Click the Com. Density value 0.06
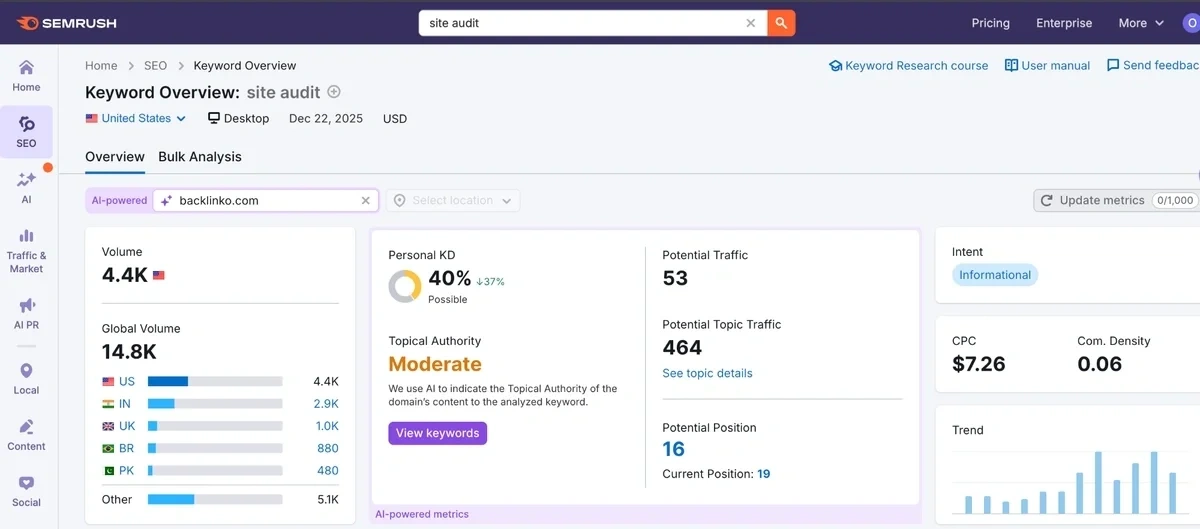This screenshot has width=1200, height=529. pyautogui.click(x=1100, y=364)
